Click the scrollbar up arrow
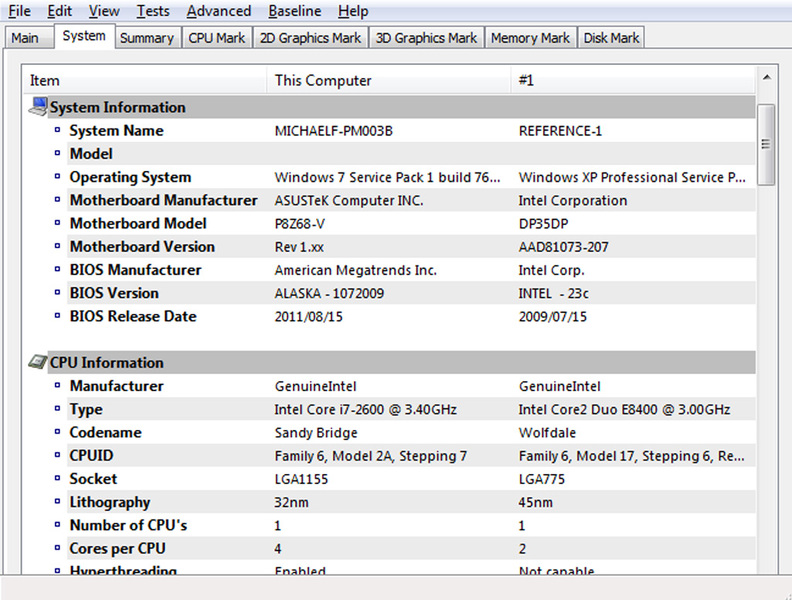 click(766, 77)
